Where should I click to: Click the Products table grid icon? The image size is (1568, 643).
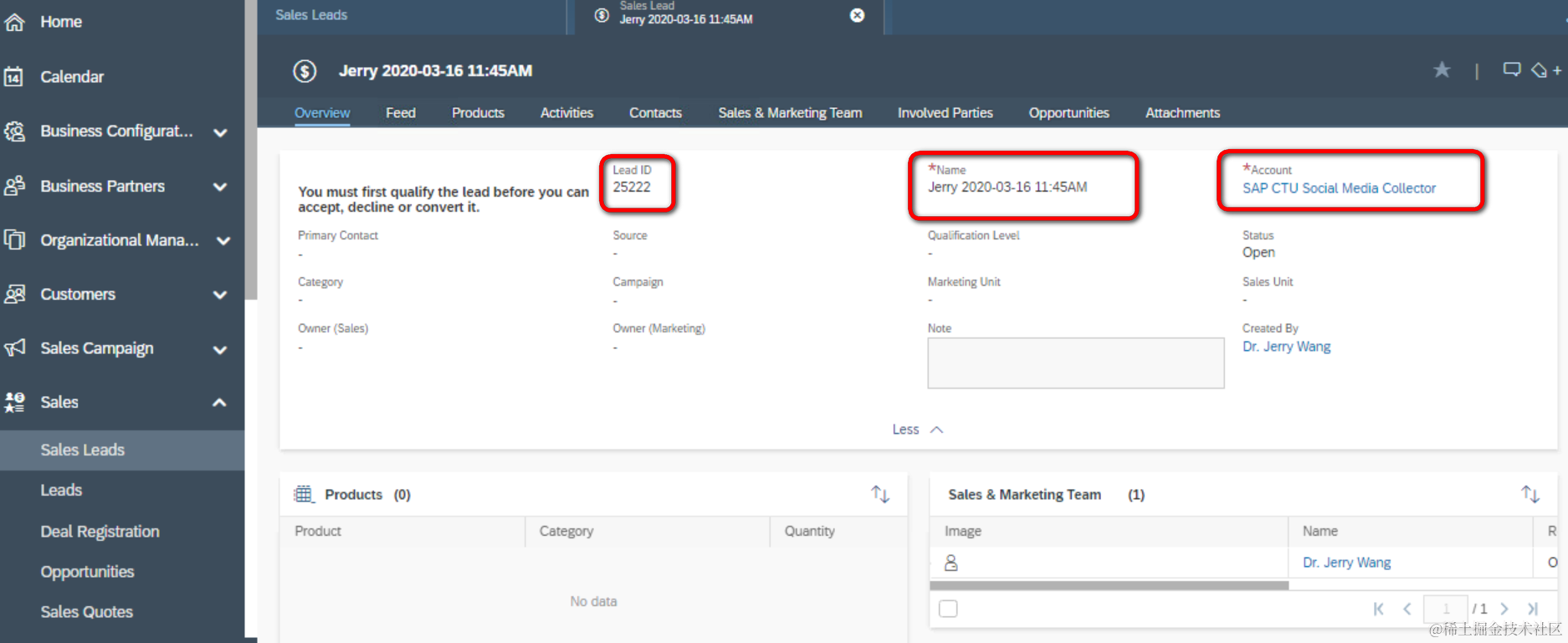(303, 494)
